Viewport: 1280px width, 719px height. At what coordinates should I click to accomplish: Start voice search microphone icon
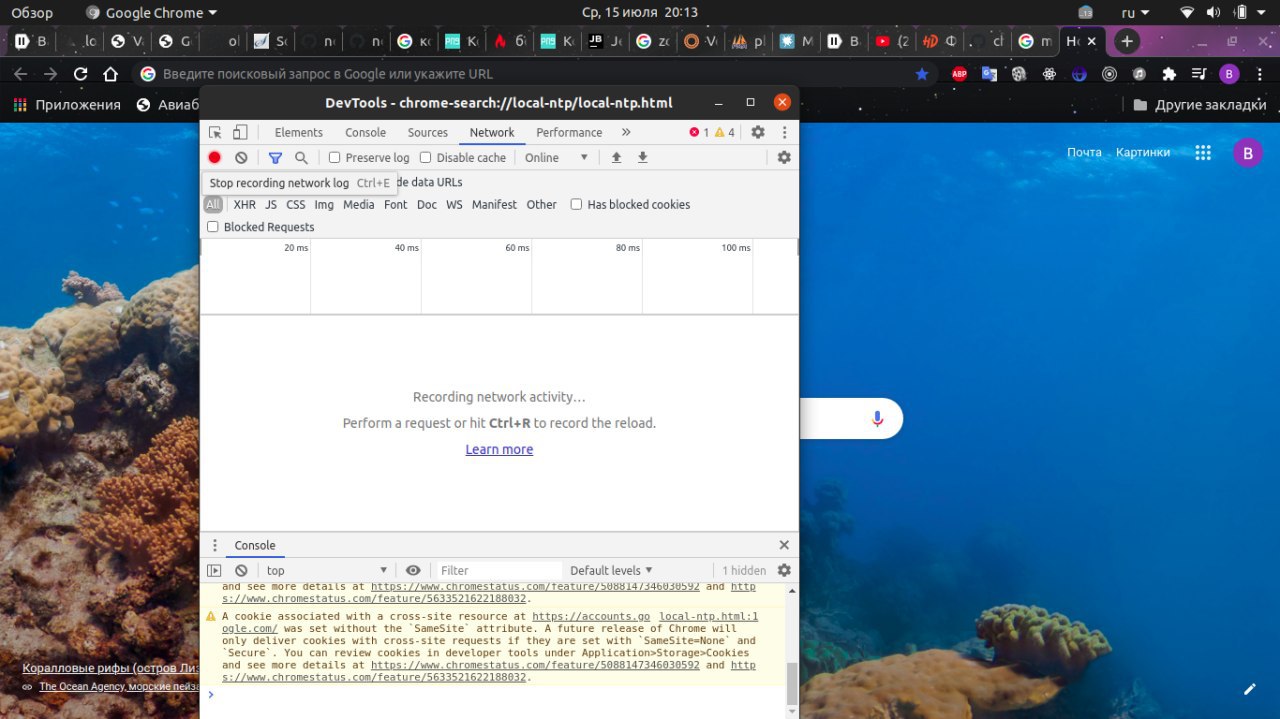[x=878, y=418]
